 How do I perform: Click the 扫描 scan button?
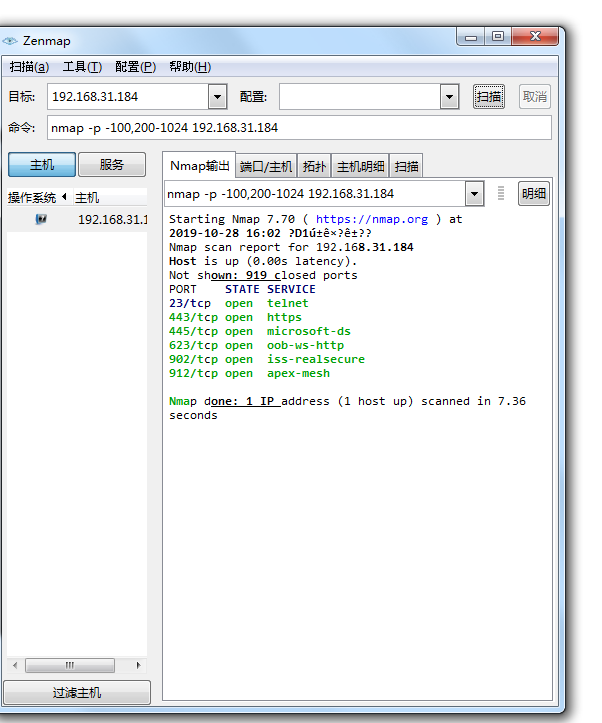[489, 97]
